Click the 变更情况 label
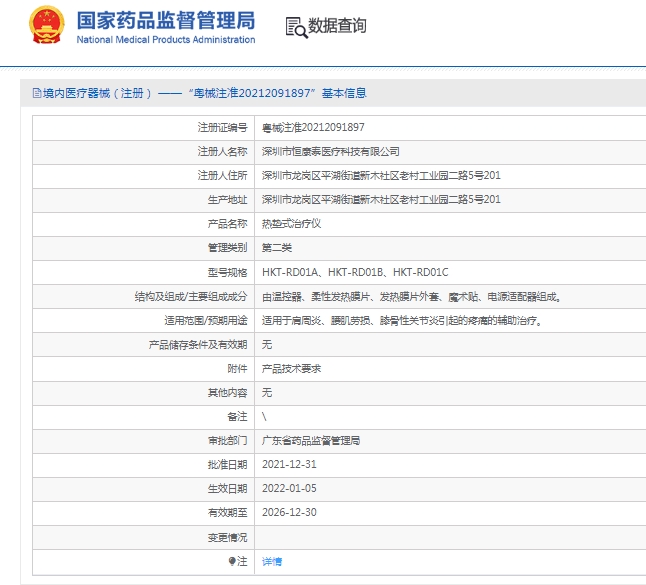The image size is (646, 585). (x=227, y=537)
